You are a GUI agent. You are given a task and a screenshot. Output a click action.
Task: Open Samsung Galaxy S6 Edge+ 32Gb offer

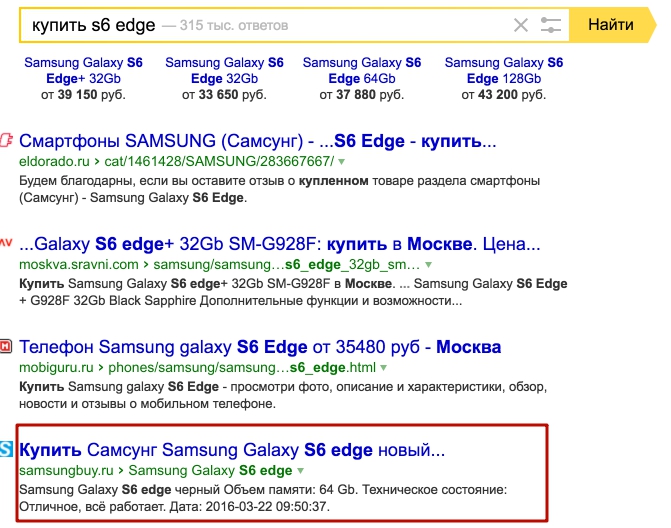coord(83,70)
